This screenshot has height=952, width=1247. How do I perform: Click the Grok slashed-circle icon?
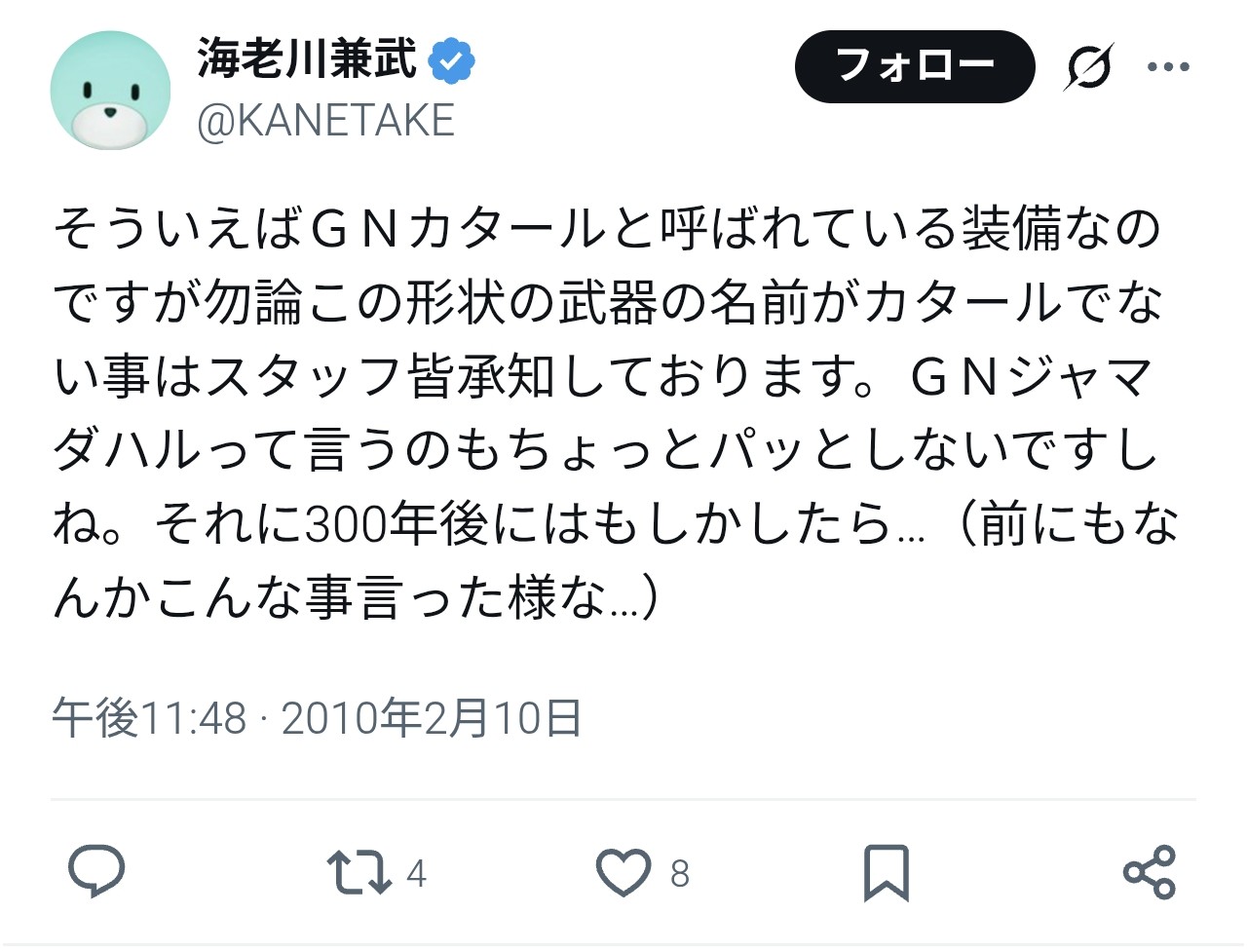(1088, 67)
